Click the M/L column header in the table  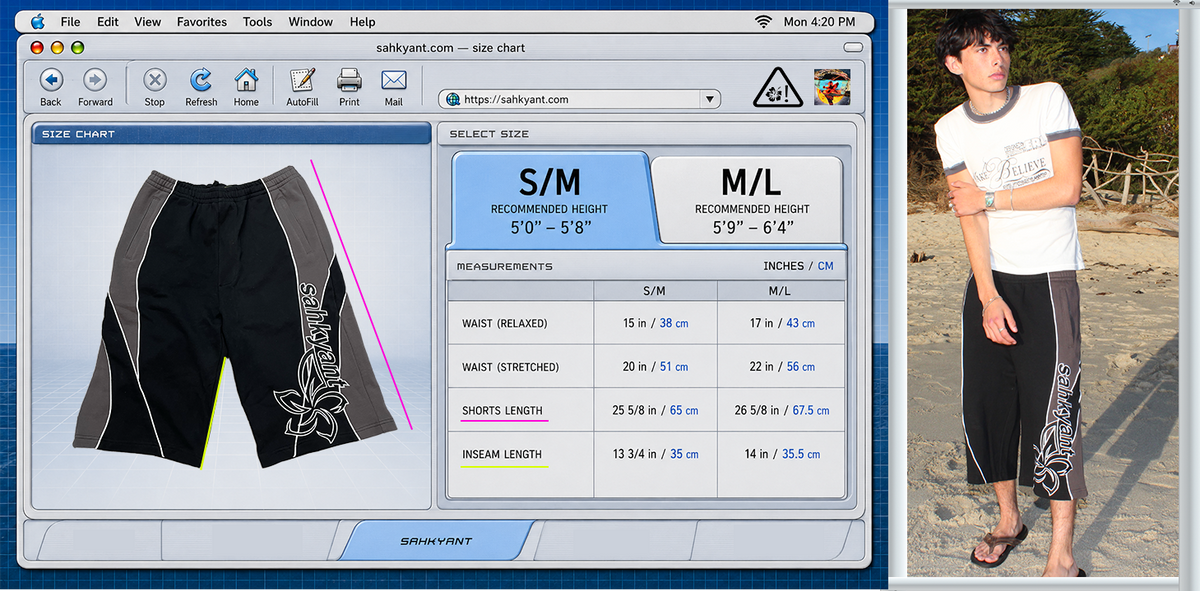tap(780, 290)
